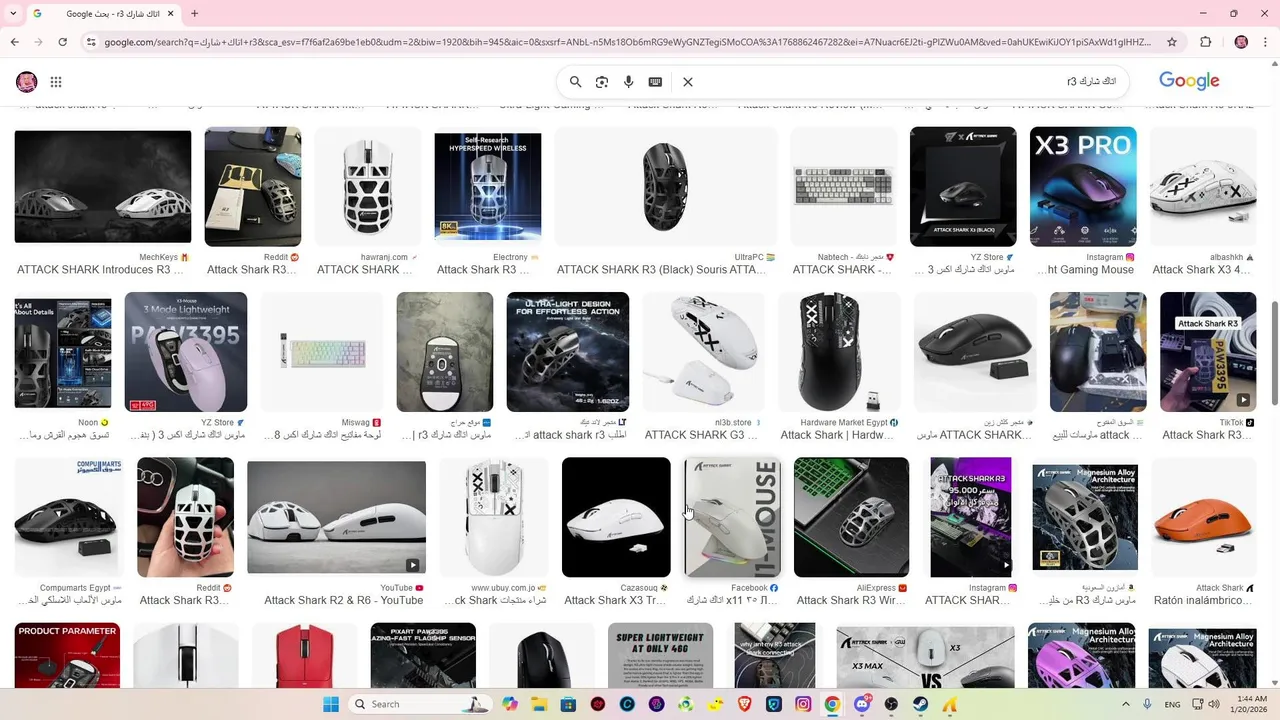Open the YZ Store PAW3395 purple mouse image

coord(185,352)
